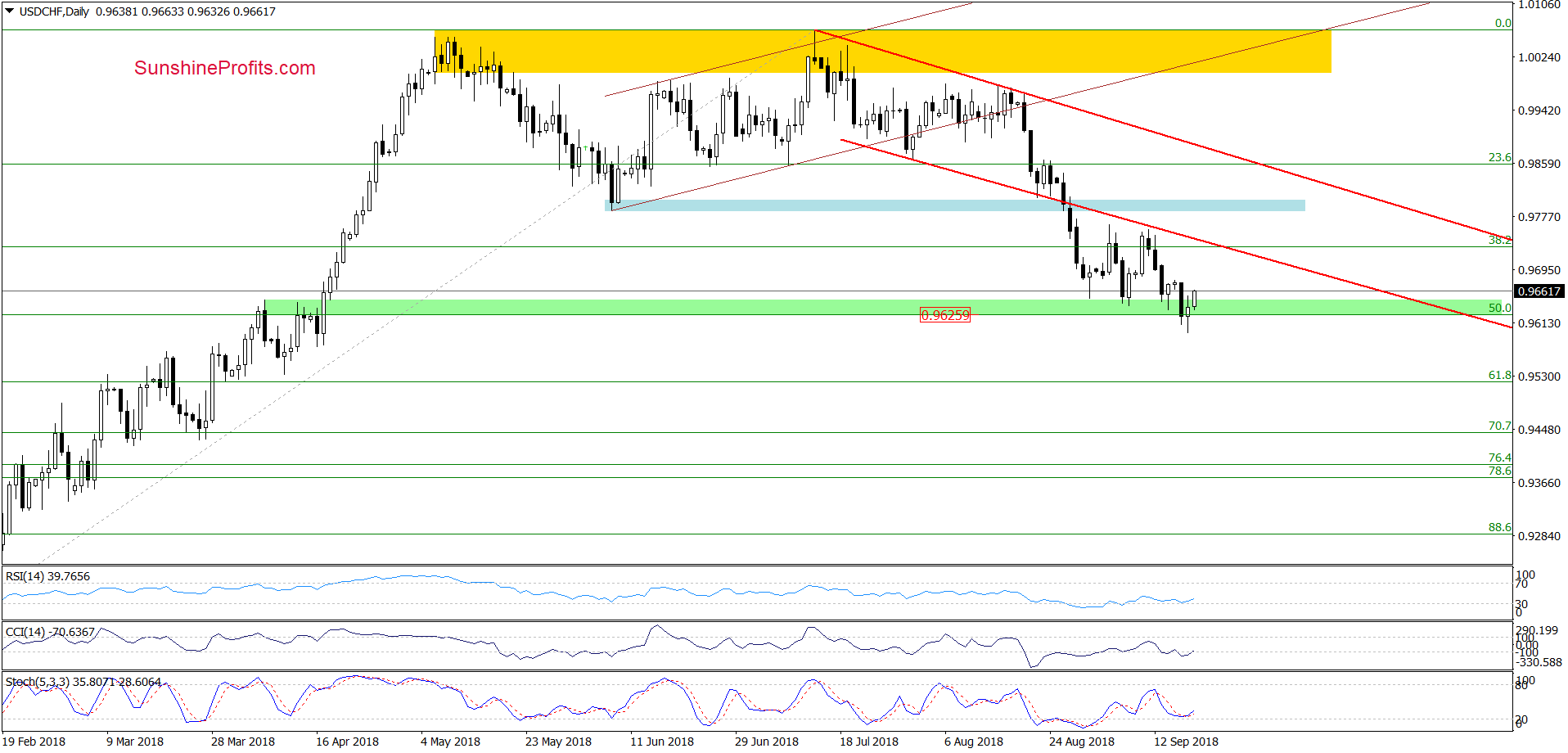Click the 16 Apr 2018 date label
Screen dimensions: 1568x753
pos(348,742)
